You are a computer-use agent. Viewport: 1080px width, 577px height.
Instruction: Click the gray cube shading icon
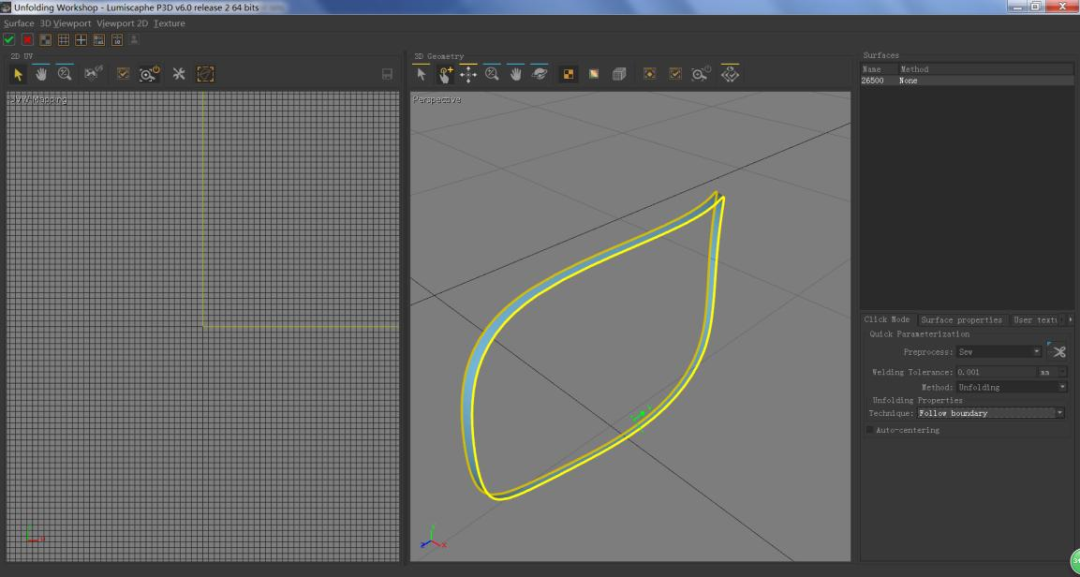(619, 74)
